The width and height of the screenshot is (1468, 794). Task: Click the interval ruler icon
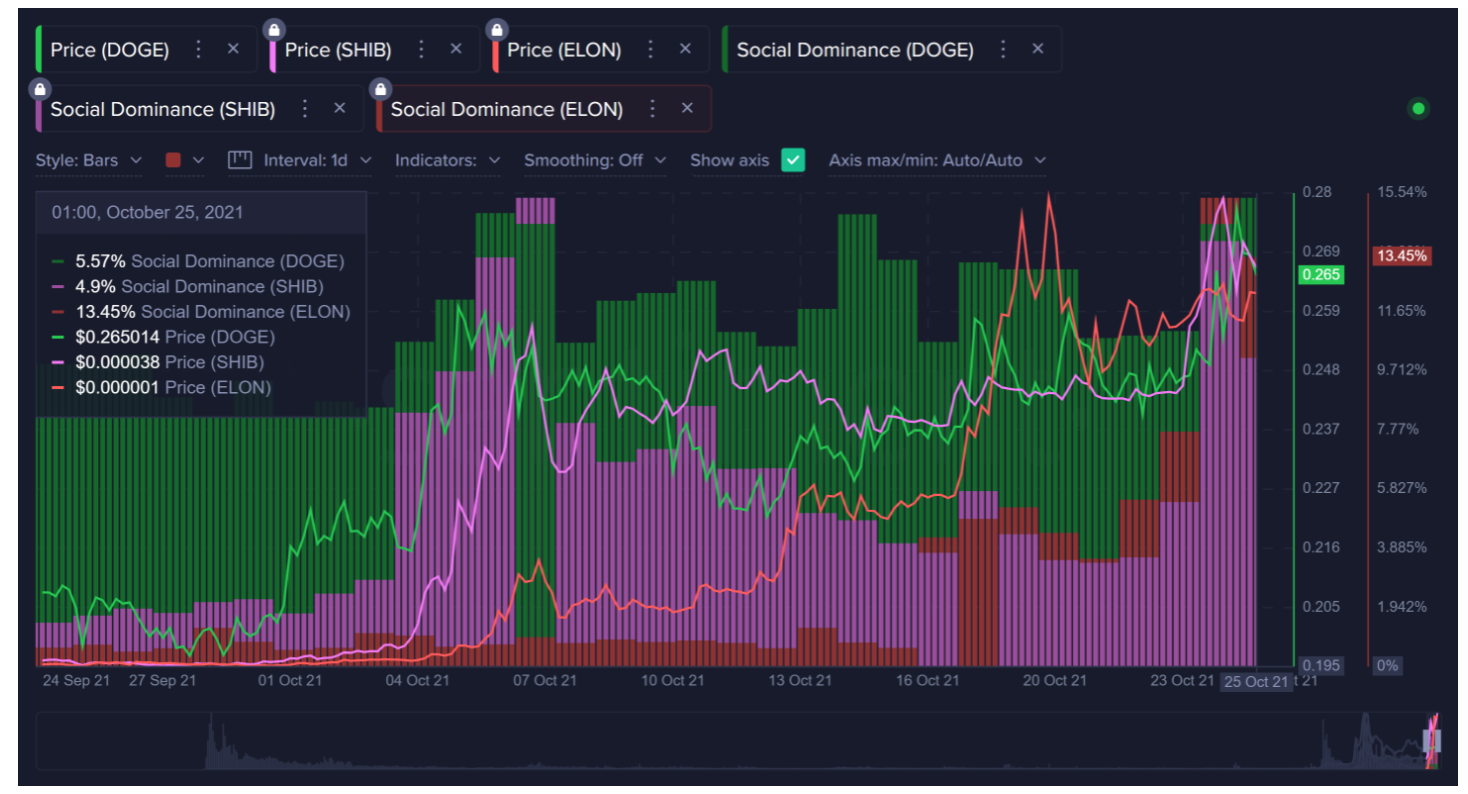coord(239,159)
